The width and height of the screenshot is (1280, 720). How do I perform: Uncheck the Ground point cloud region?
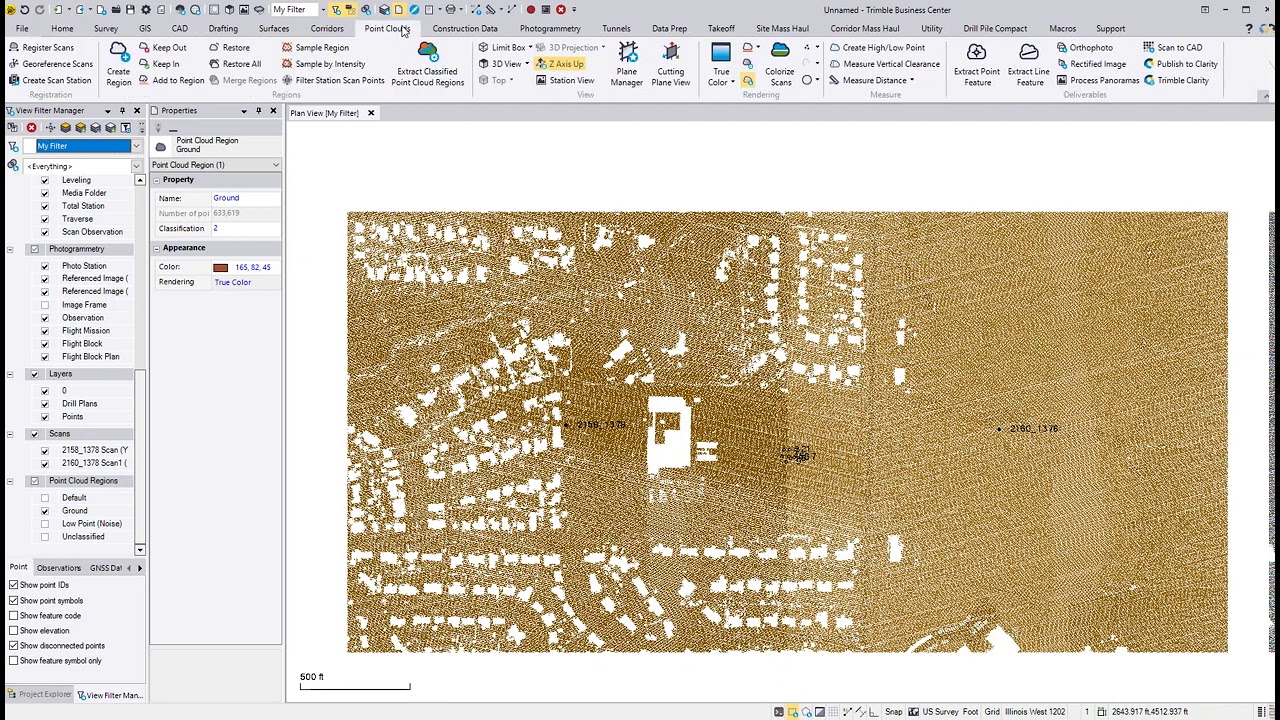click(x=44, y=511)
